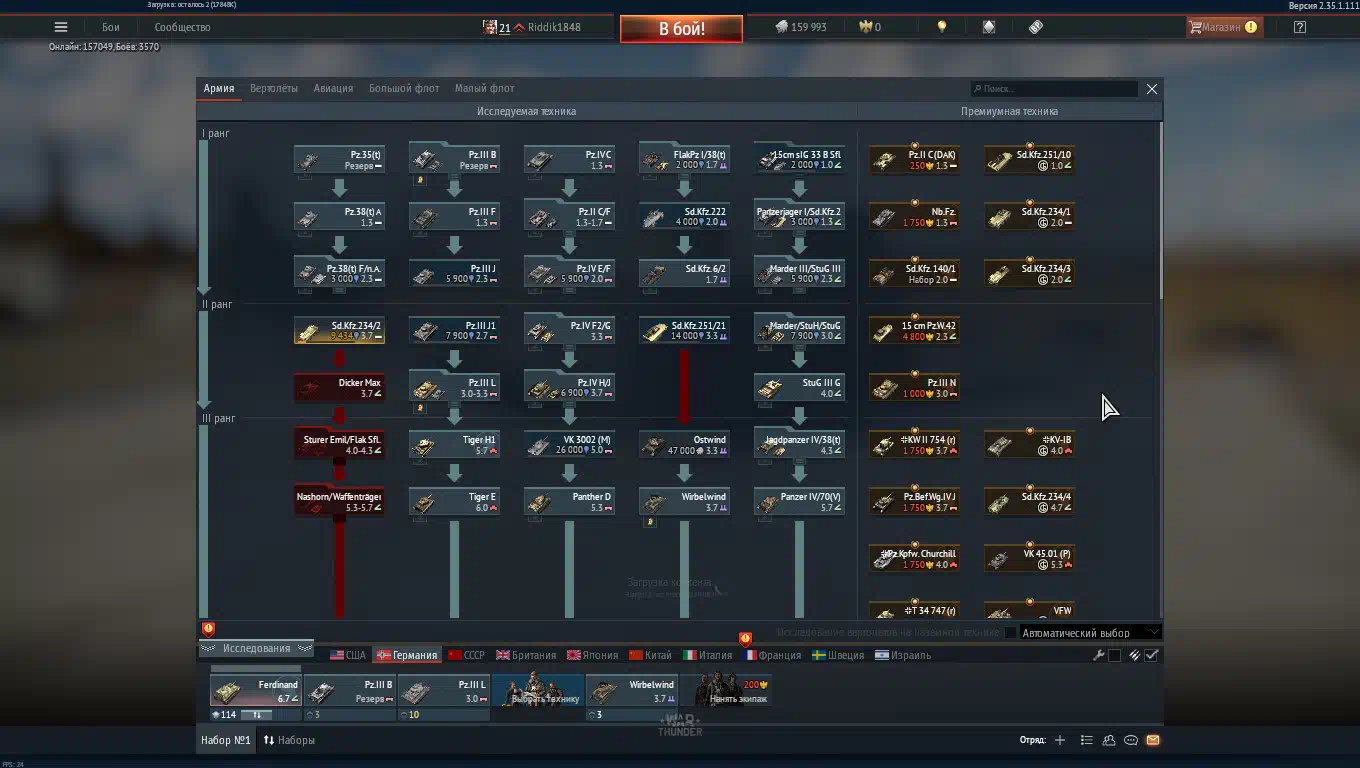Select the Набор №1 preset
Screen dimensions: 1360x768
[x=226, y=740]
